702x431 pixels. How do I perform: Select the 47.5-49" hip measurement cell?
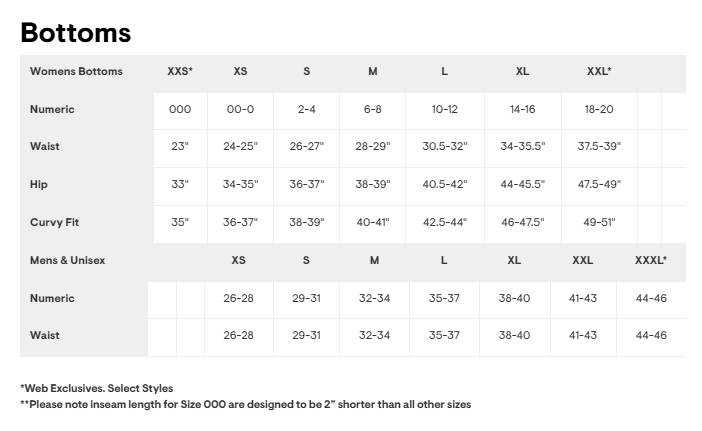tap(599, 184)
